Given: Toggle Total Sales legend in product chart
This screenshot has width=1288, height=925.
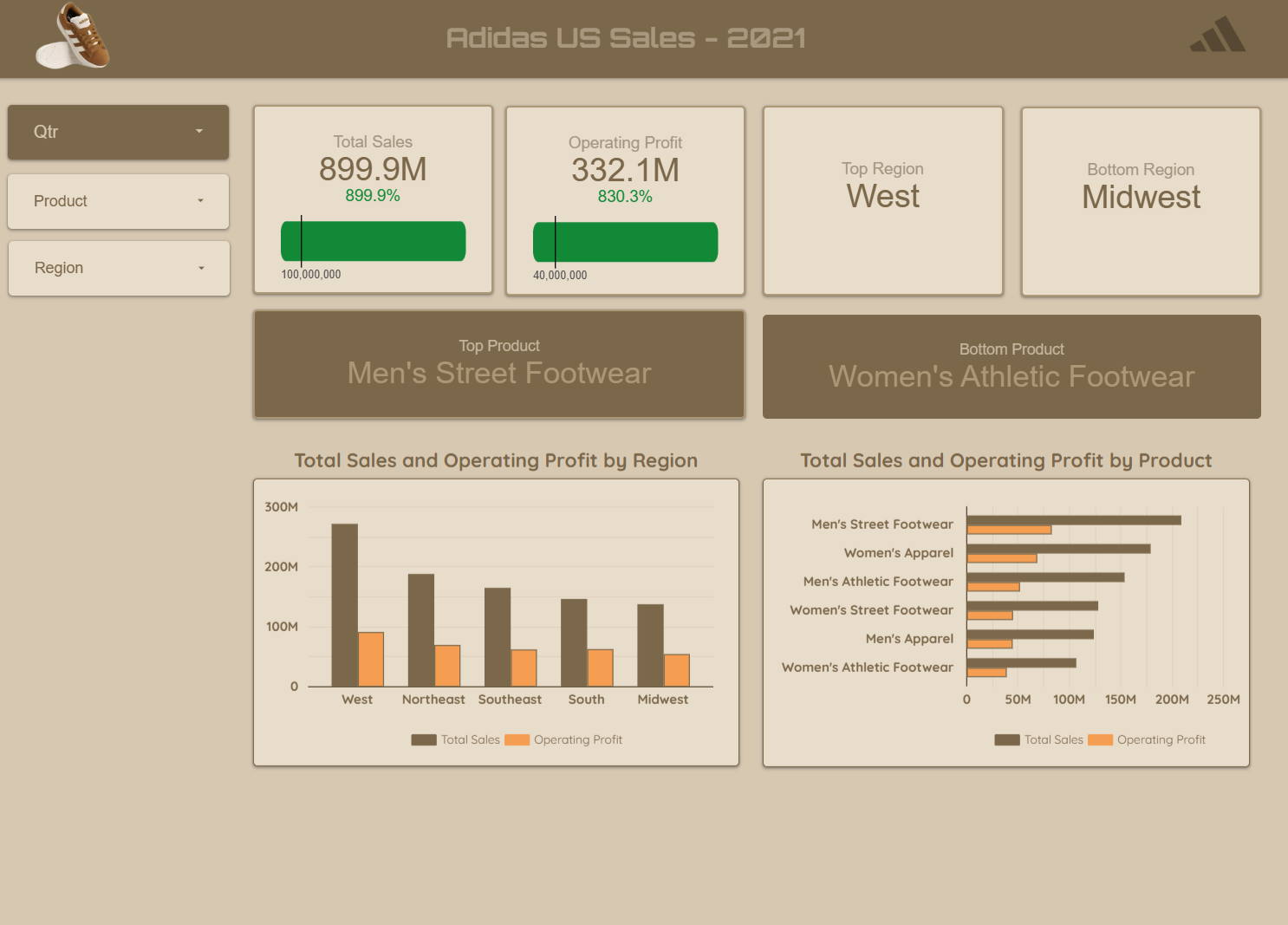Looking at the screenshot, I should coord(1039,739).
